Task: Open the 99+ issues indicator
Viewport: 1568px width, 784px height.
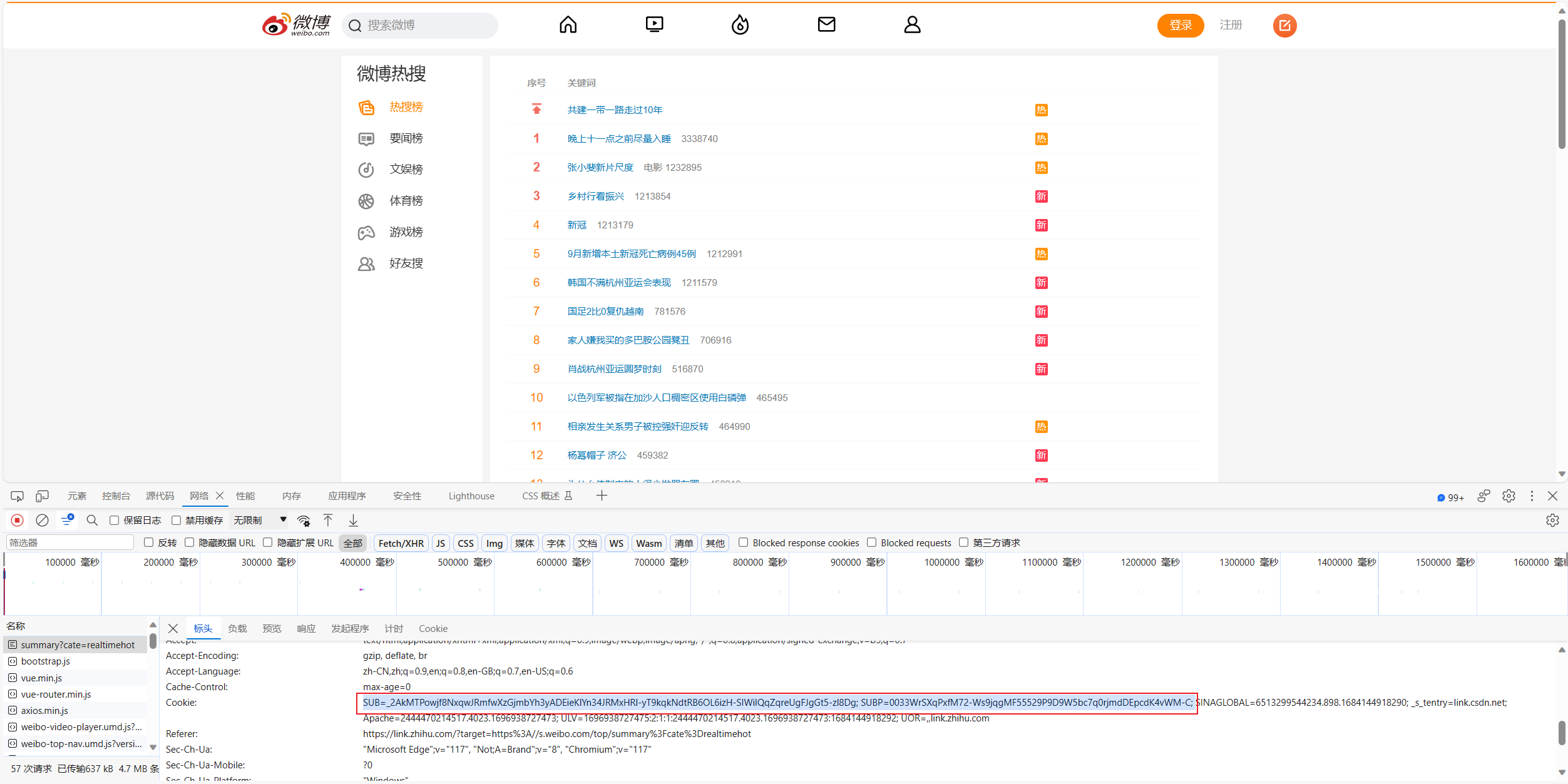Action: (1450, 497)
